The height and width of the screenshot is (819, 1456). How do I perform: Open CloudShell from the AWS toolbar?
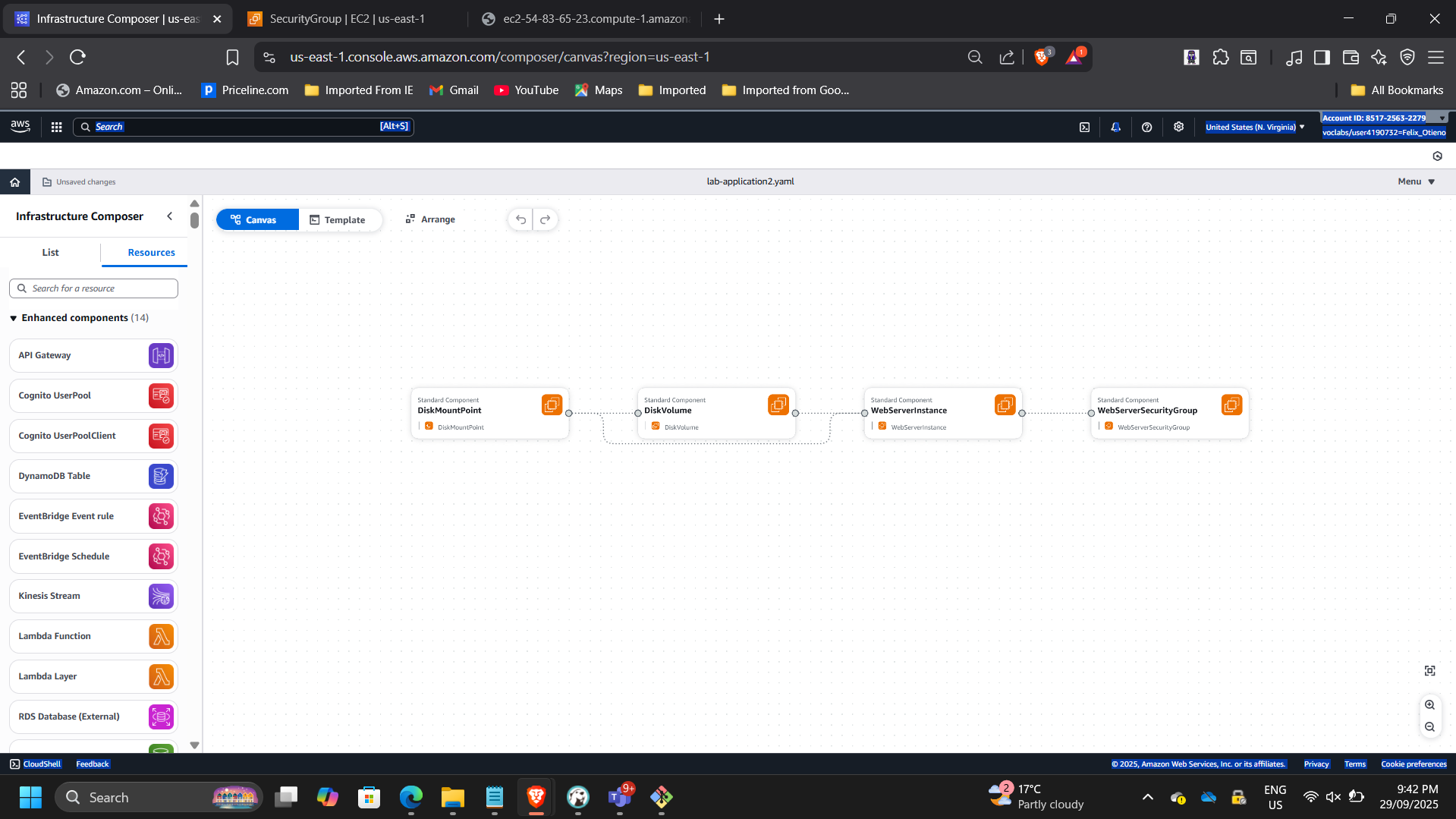coord(35,764)
